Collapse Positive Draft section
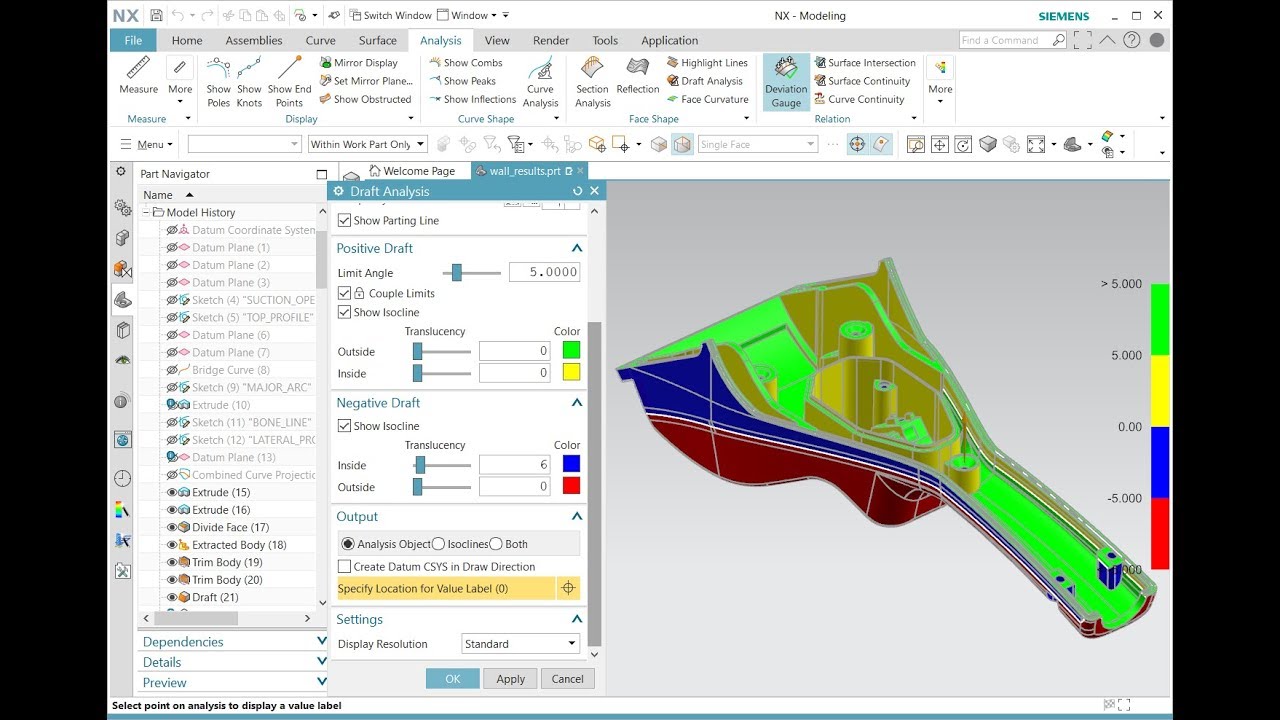The height and width of the screenshot is (720, 1280). coord(576,248)
